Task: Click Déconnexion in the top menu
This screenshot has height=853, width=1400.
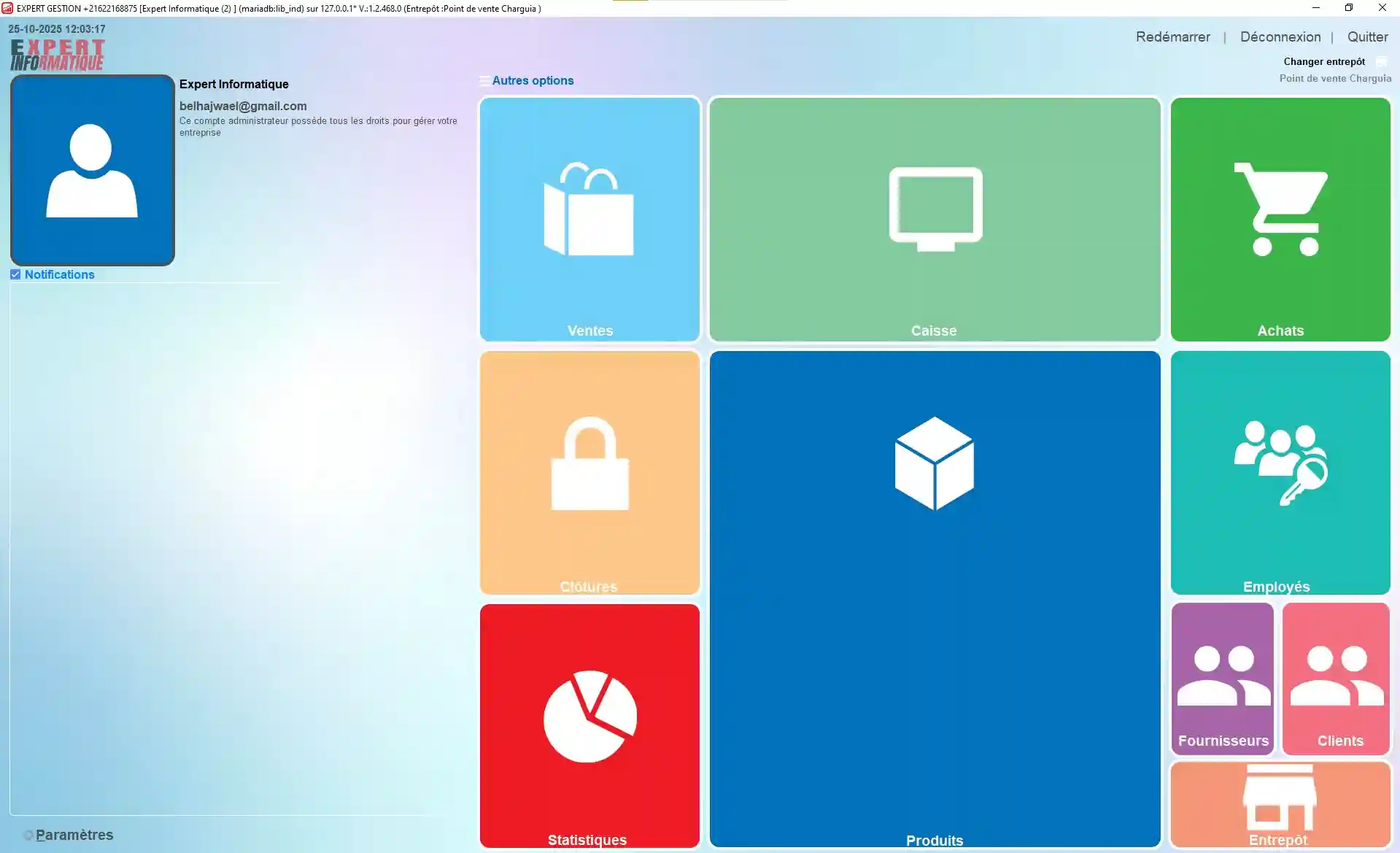Action: pos(1280,36)
